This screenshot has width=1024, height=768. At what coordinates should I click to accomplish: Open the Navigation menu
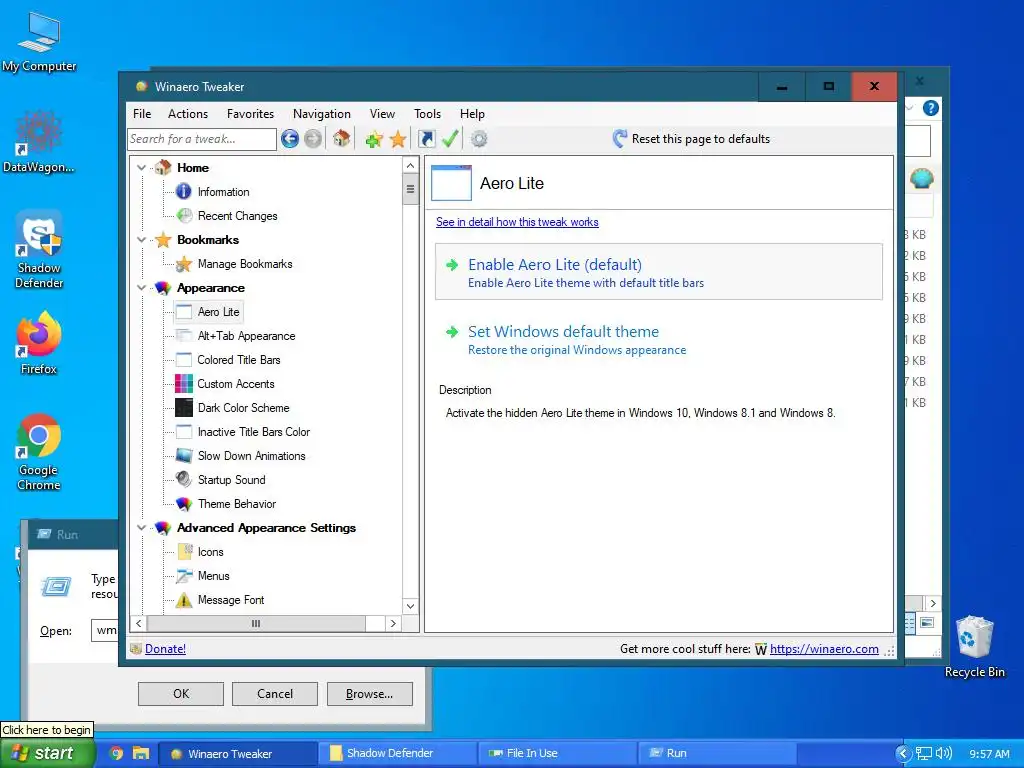(321, 114)
